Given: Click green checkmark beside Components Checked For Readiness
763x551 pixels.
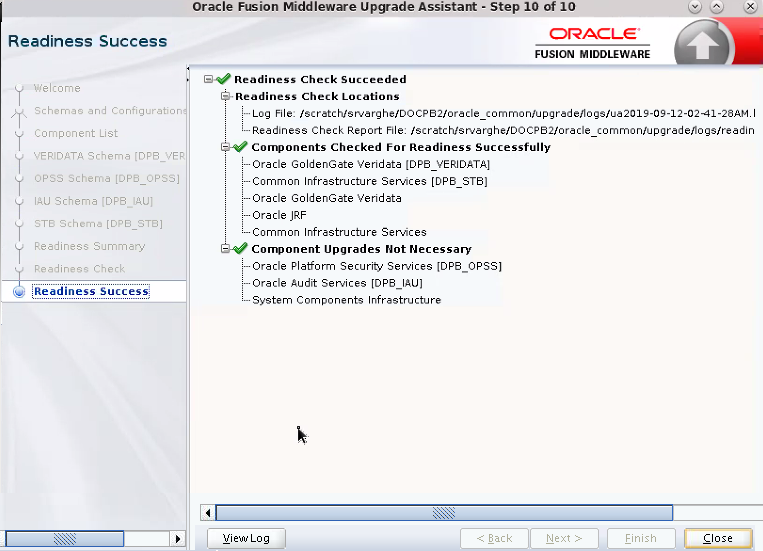Looking at the screenshot, I should [240, 147].
